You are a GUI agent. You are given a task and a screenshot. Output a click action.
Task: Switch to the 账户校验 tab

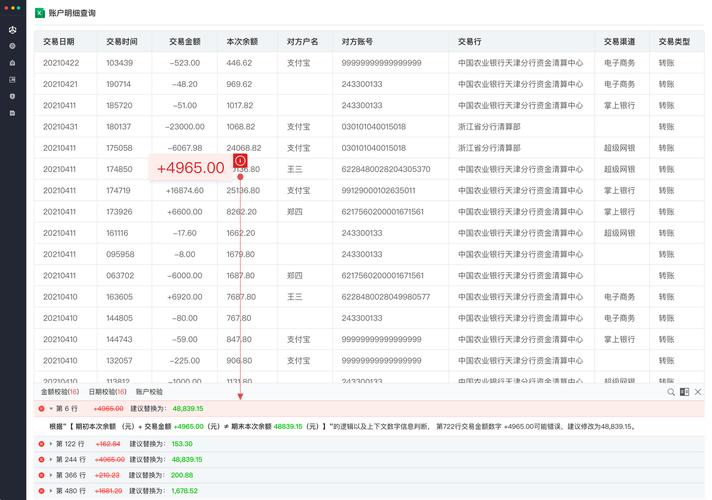point(149,391)
